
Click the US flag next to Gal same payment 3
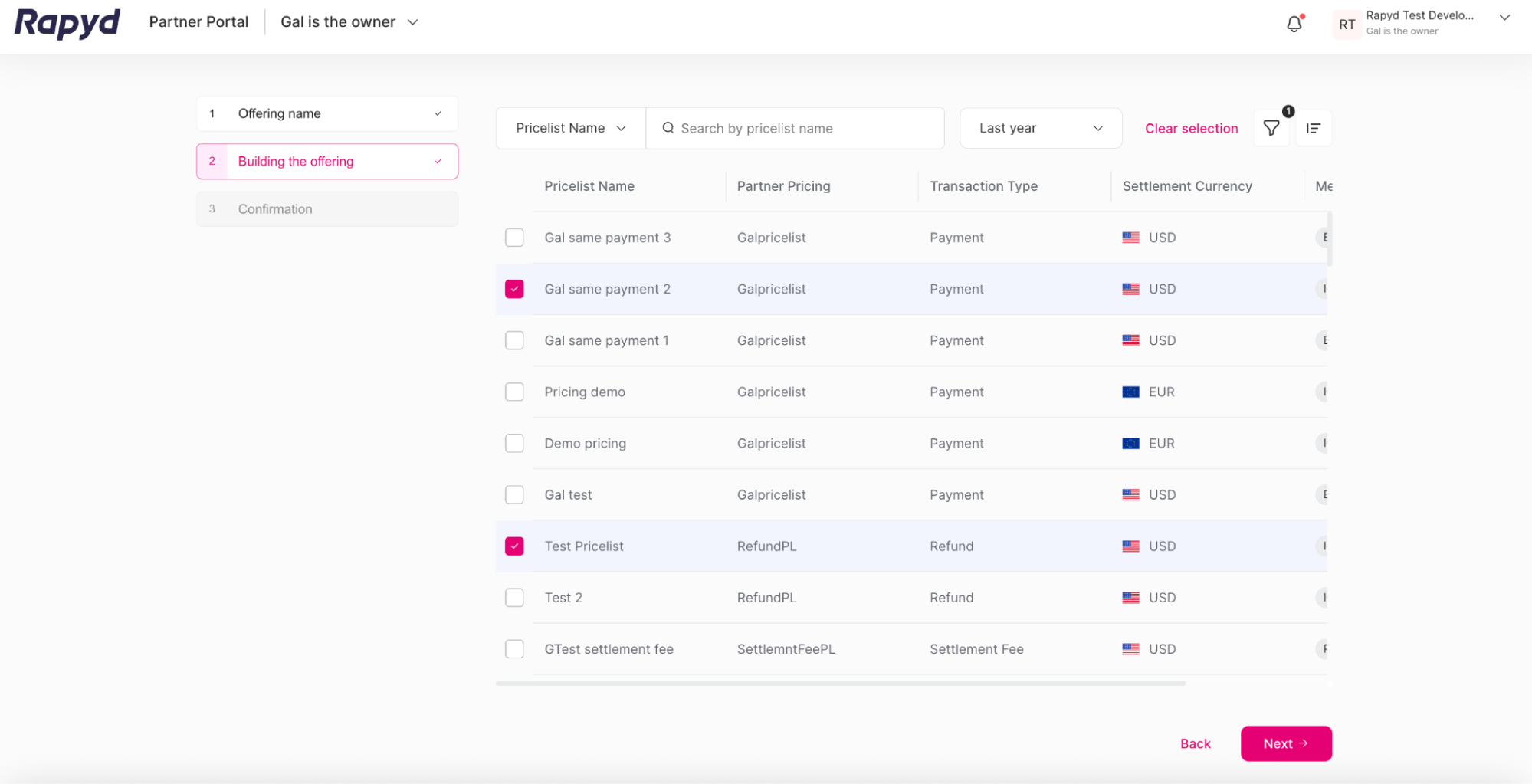(1130, 238)
